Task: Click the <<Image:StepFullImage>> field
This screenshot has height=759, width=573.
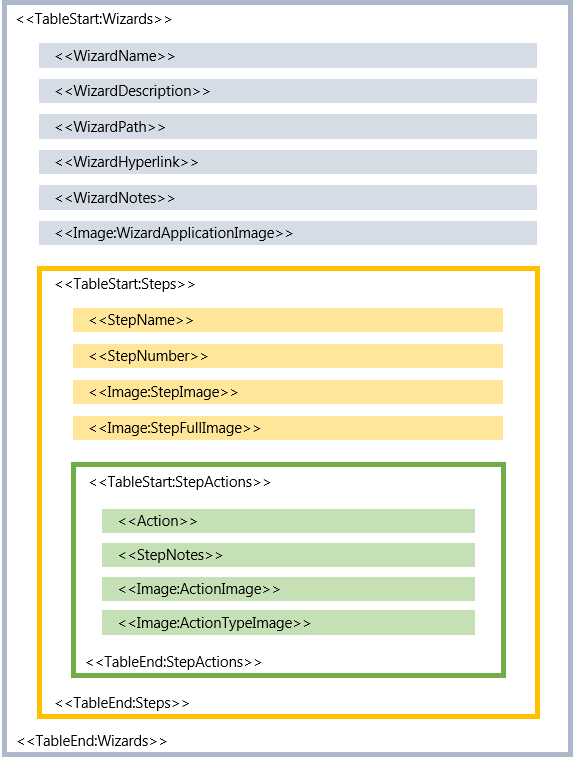Action: pos(288,428)
